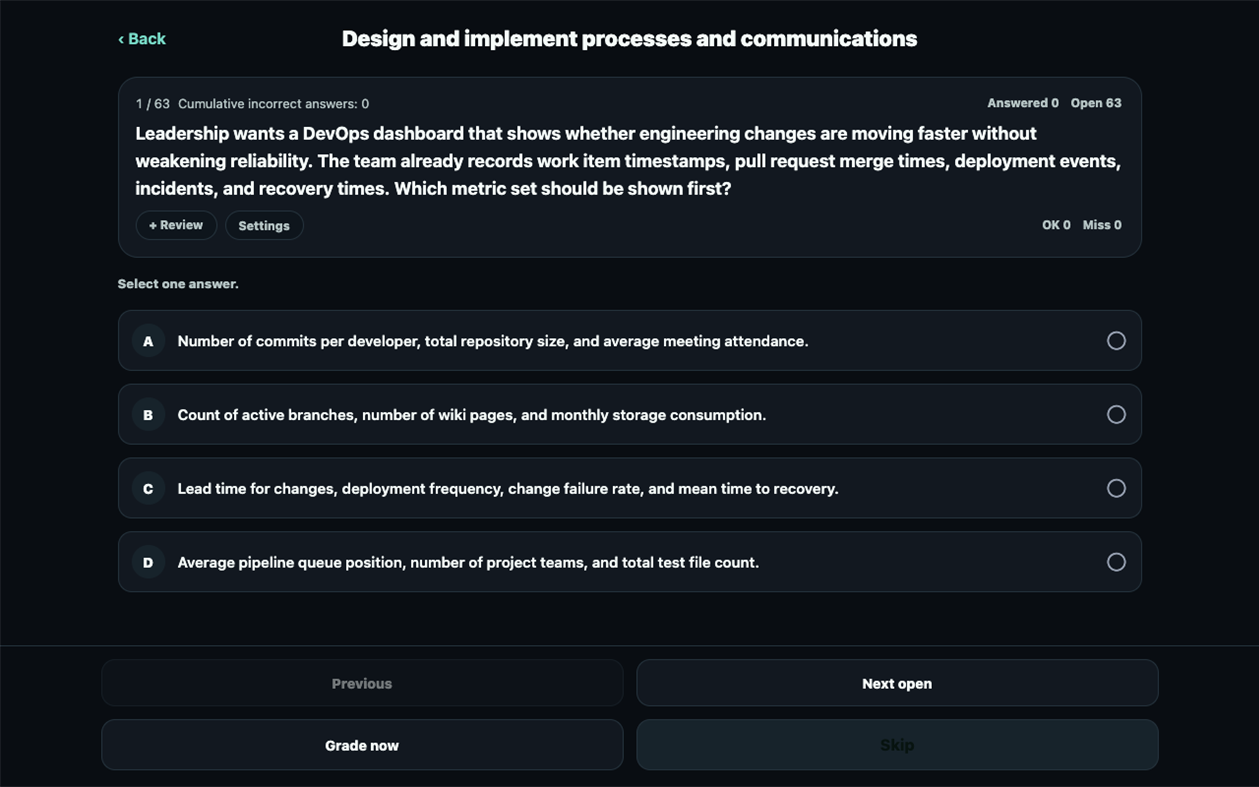Click the question text about the DevOps dashboard
Viewport: 1259px width, 787px height.
click(x=628, y=161)
